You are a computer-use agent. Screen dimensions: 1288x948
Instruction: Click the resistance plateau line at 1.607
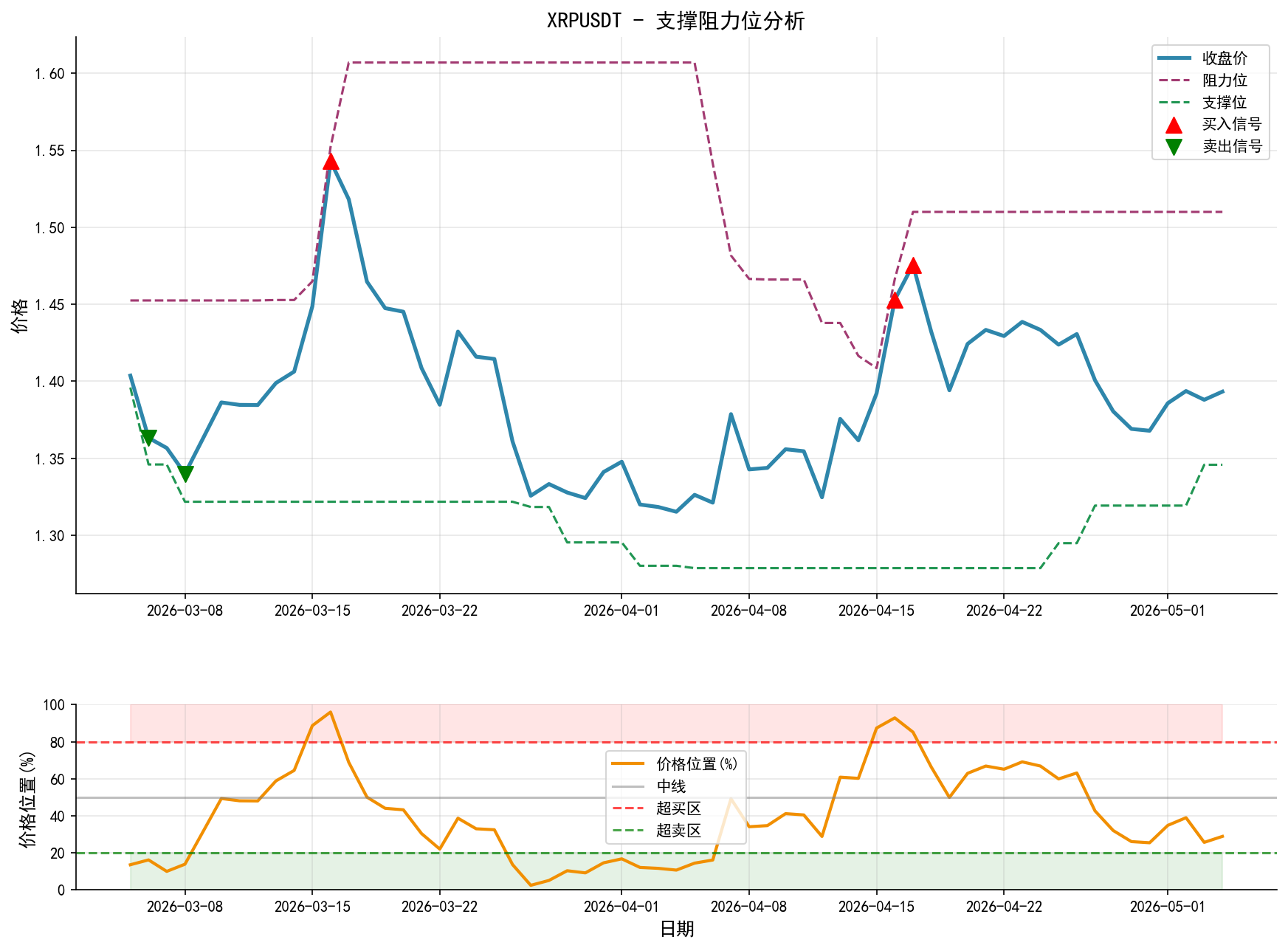tap(521, 63)
